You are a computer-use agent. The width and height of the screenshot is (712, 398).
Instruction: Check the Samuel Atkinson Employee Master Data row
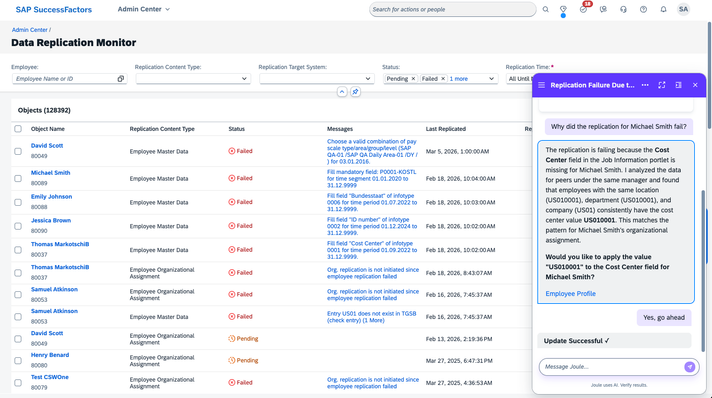(x=18, y=317)
